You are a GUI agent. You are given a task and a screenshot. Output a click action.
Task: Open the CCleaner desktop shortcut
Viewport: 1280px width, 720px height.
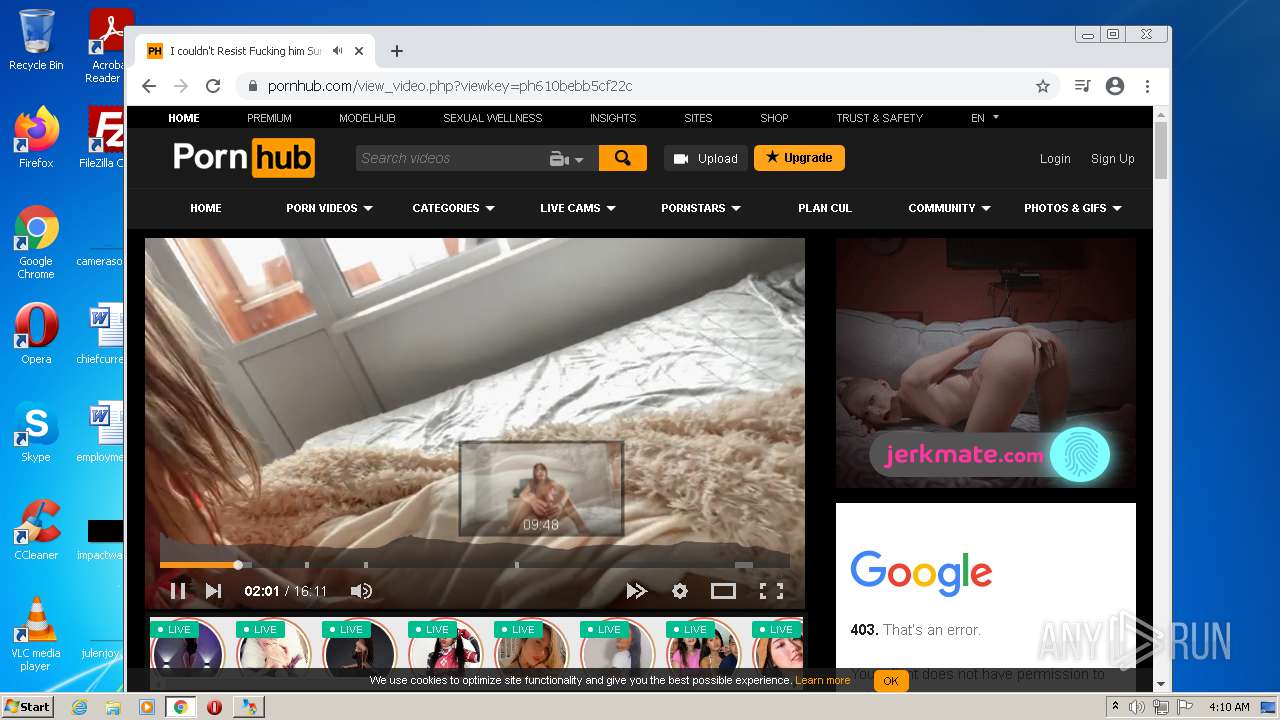(x=36, y=530)
